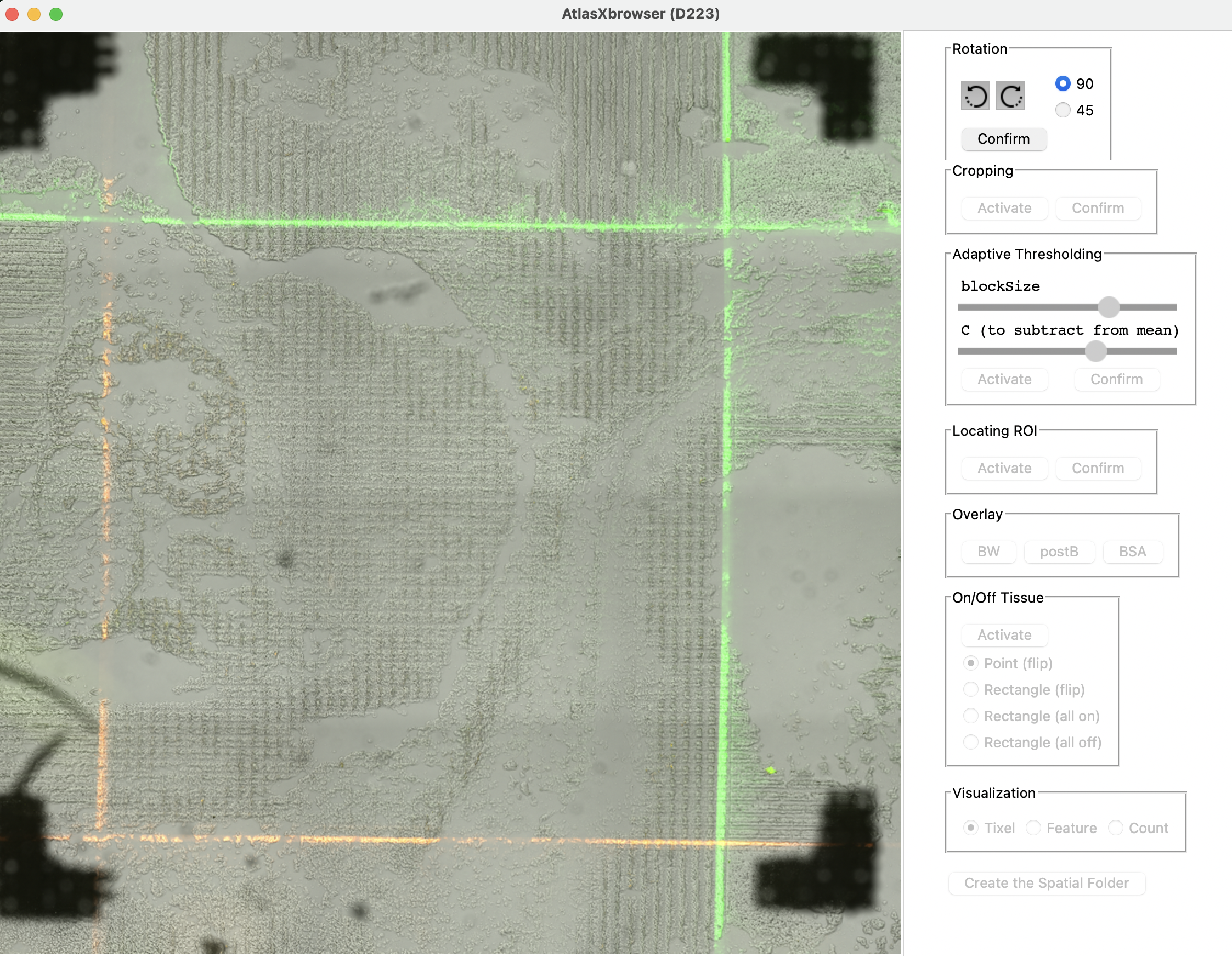Rotate image clockwise
1232x956 pixels.
tap(1010, 95)
